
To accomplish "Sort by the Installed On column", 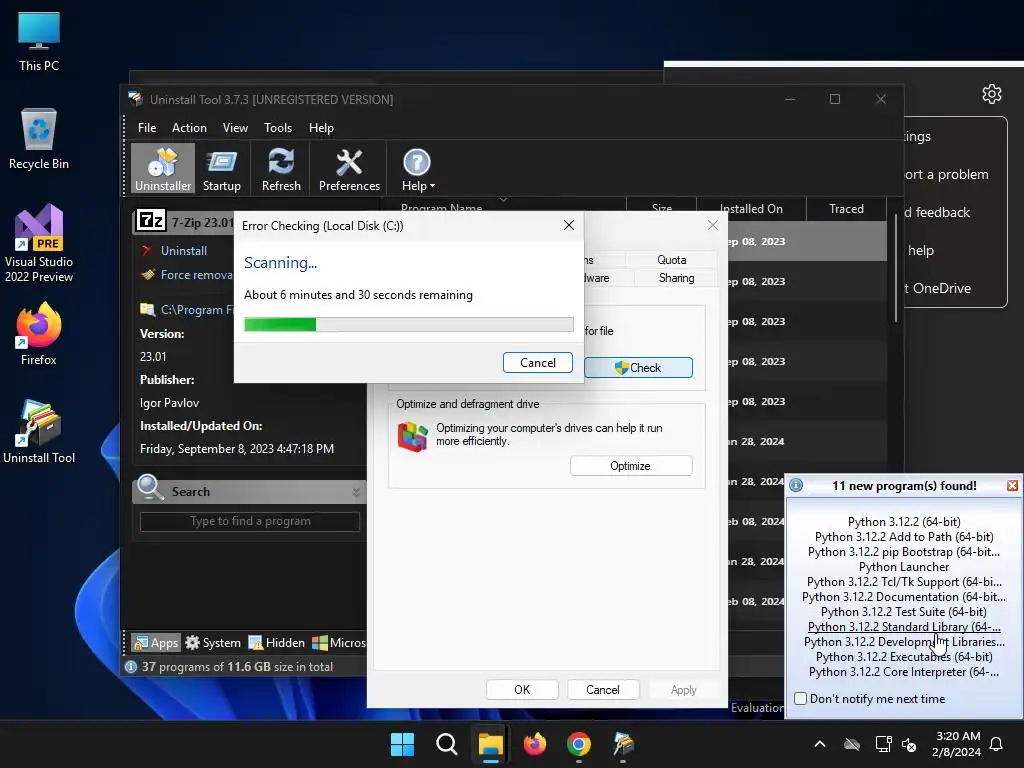I will [x=751, y=209].
